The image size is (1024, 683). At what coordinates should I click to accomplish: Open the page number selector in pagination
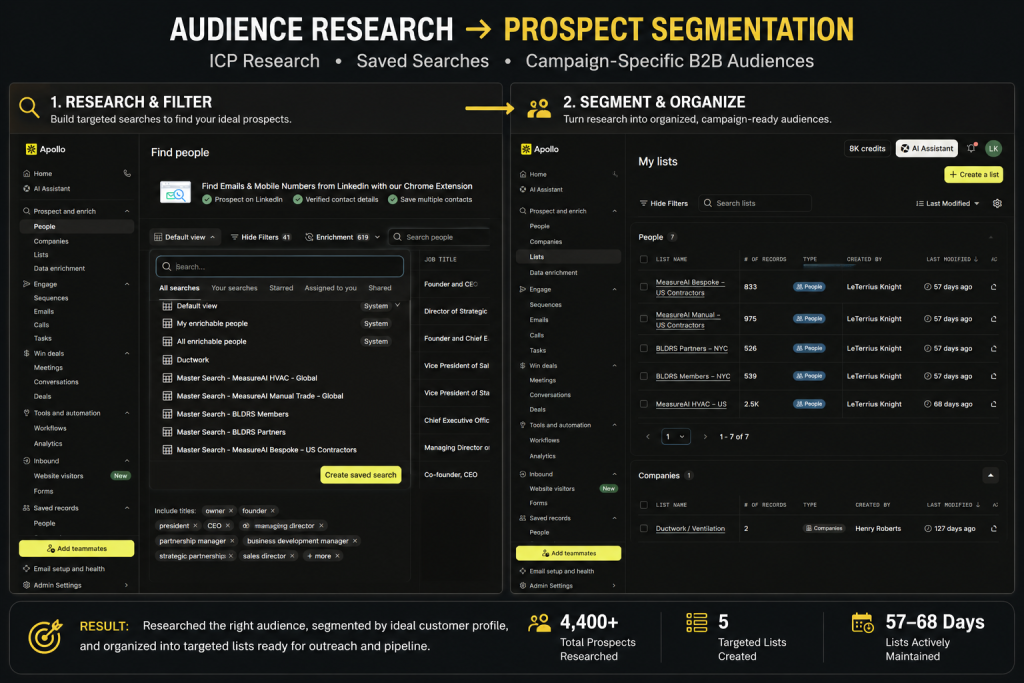click(675, 436)
